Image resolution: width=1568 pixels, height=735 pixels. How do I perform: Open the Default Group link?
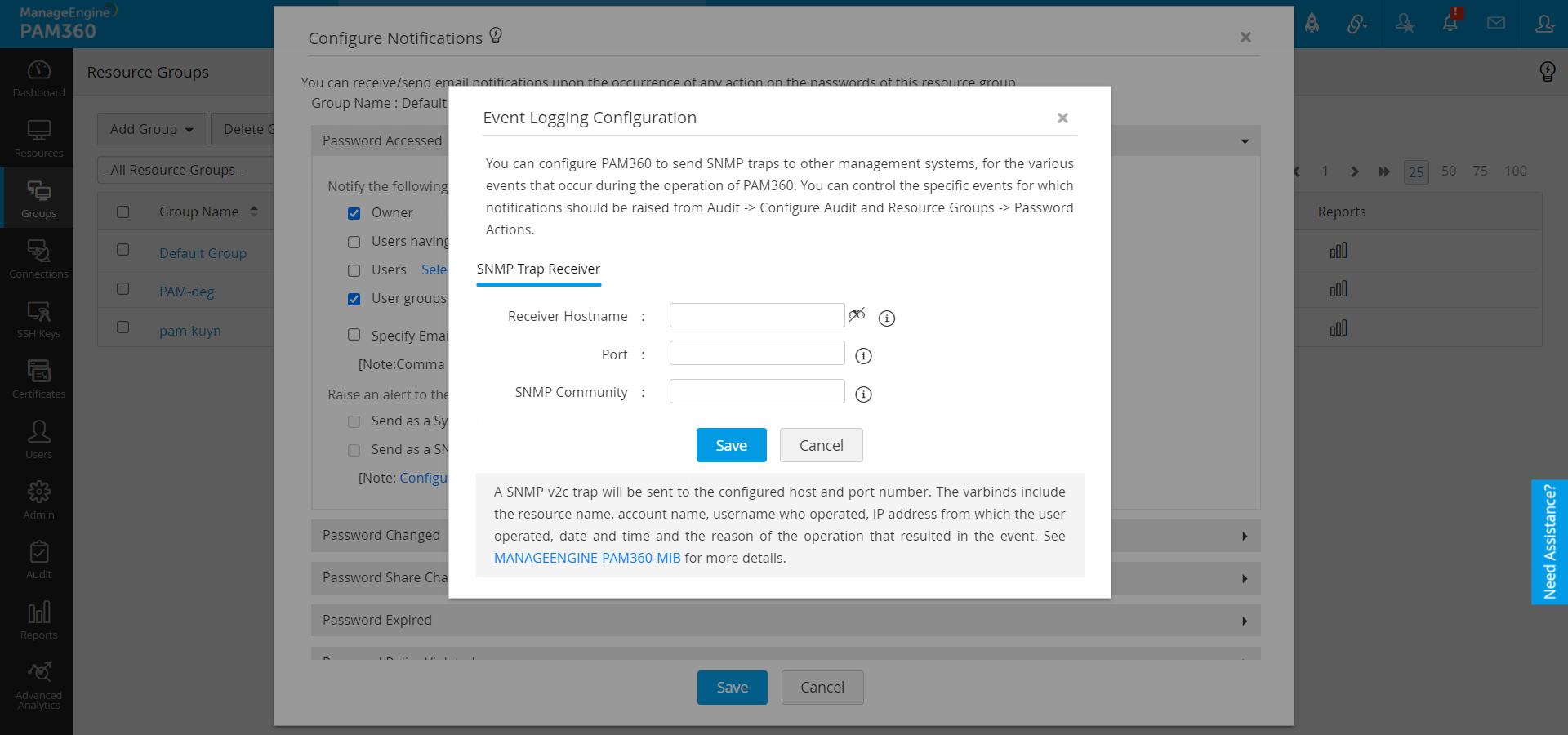click(203, 253)
